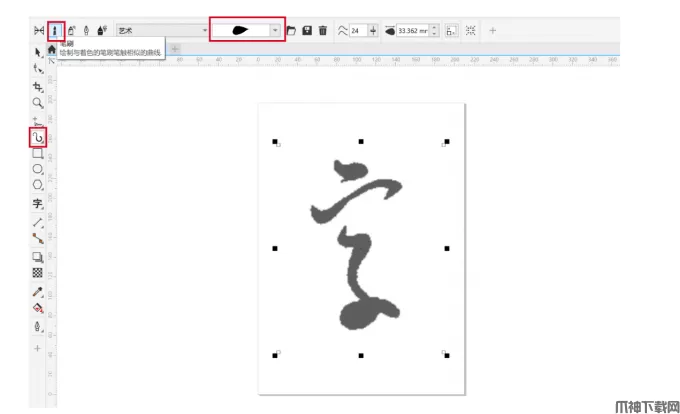Click the top-left selection handle

(x=275, y=142)
